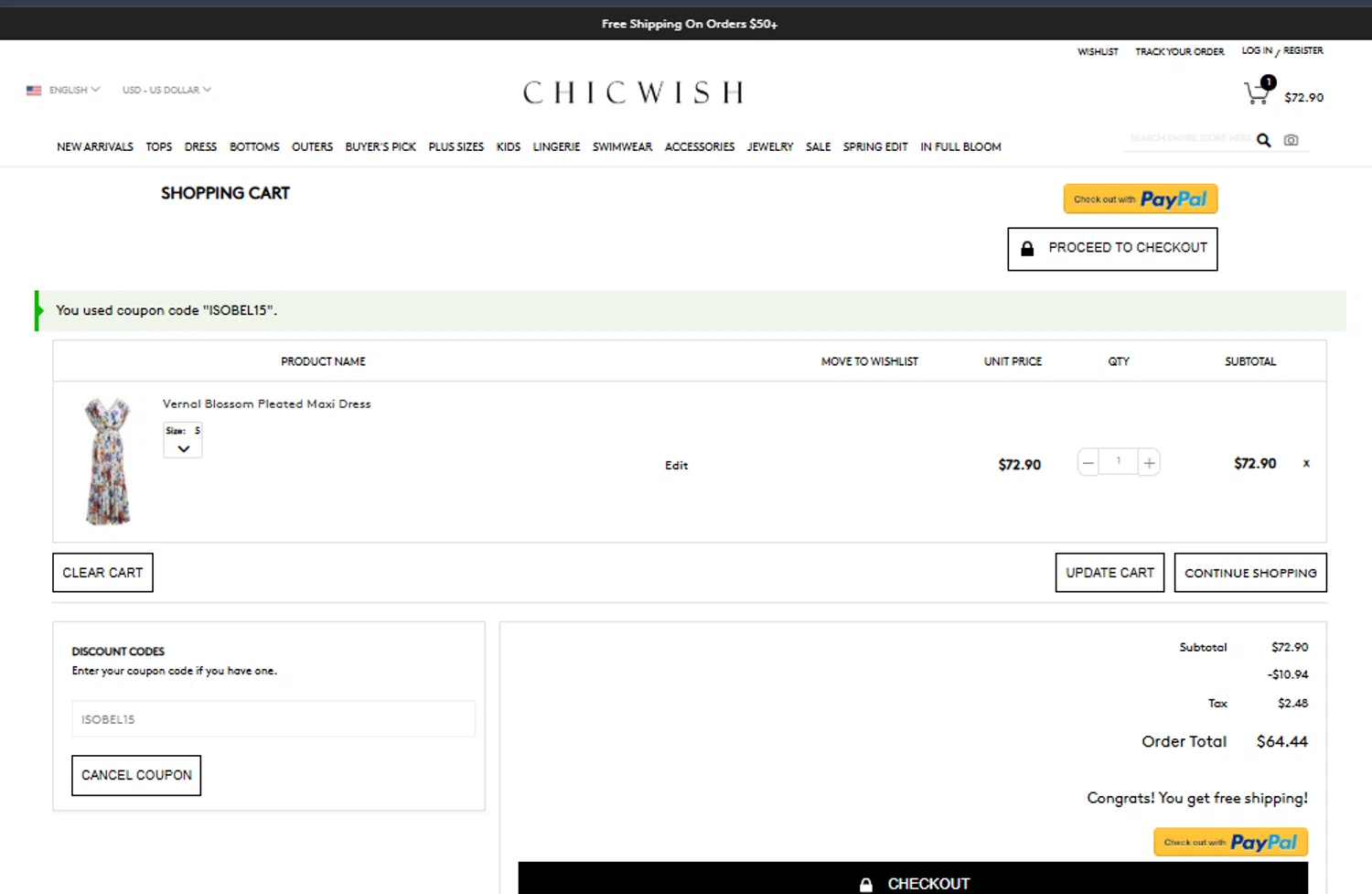Click Proceed to Checkout button

click(x=1112, y=248)
